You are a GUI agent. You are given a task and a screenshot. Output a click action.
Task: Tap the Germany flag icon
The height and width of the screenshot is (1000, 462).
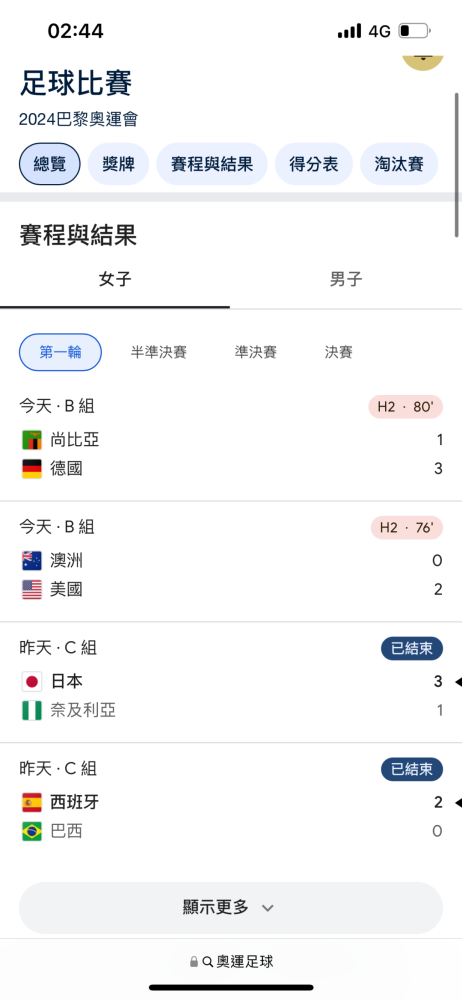(x=31, y=469)
